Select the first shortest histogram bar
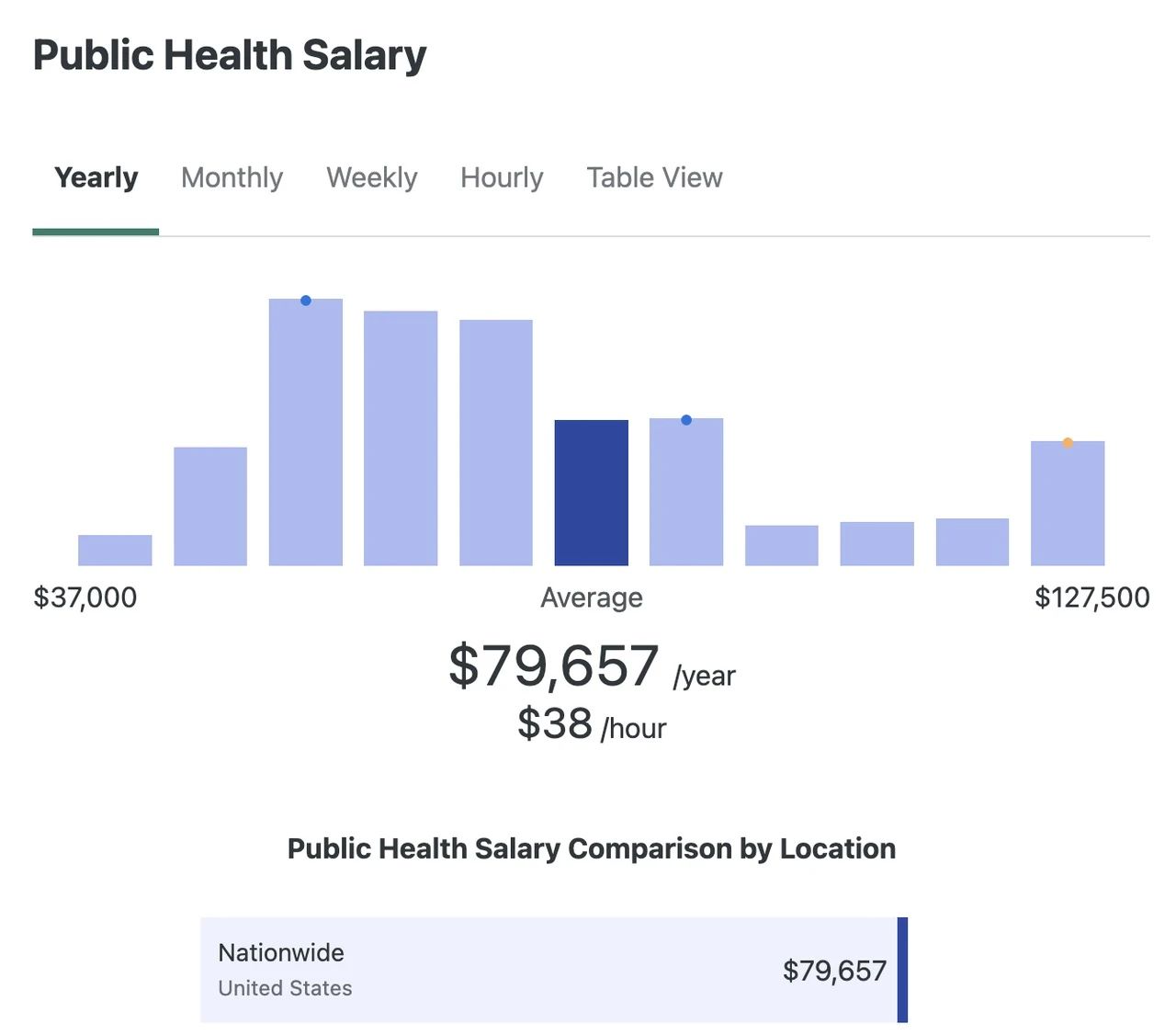 pos(115,550)
